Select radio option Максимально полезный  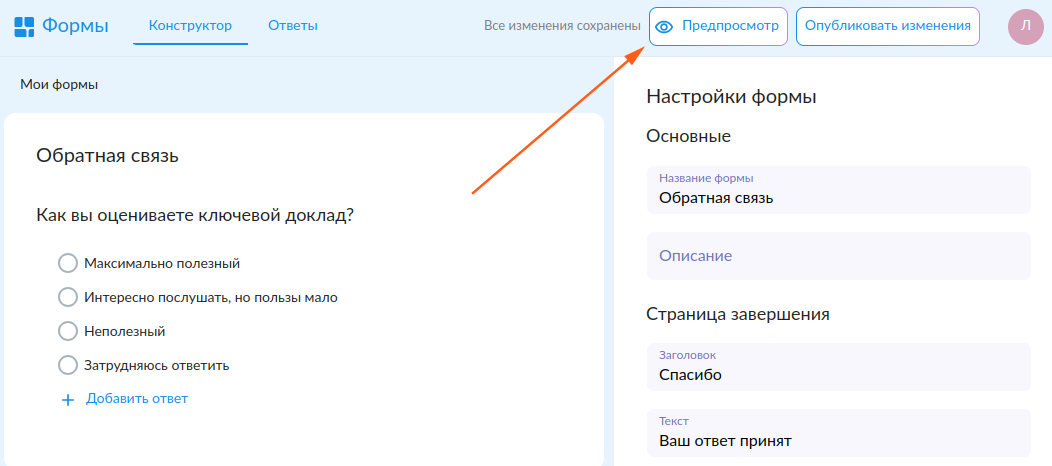tap(68, 264)
